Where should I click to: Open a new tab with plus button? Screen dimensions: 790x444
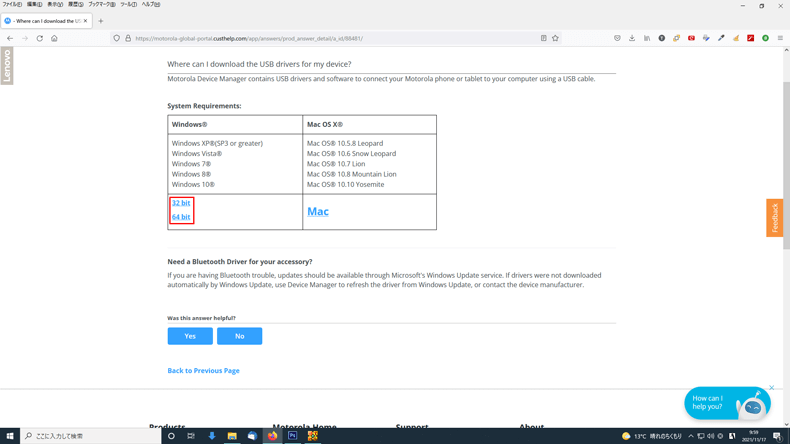coord(101,21)
